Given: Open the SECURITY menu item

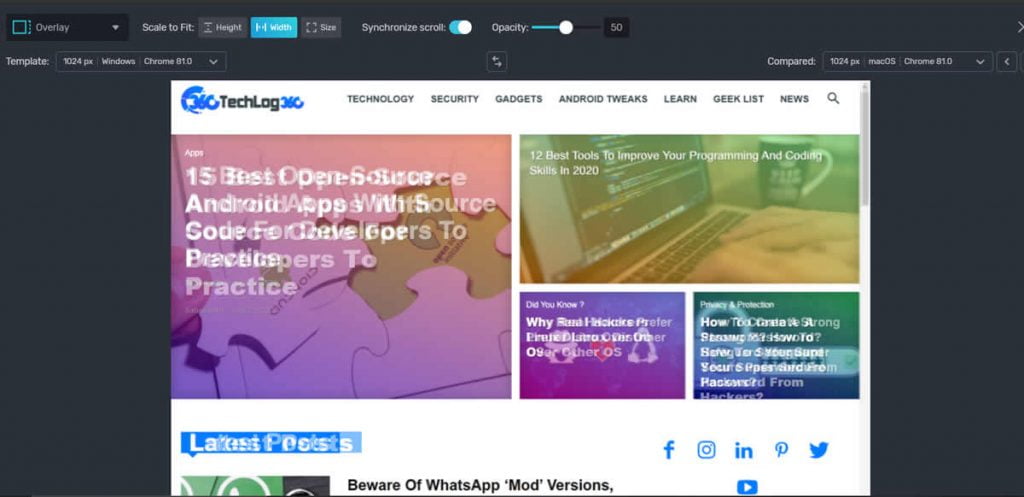Looking at the screenshot, I should click(454, 99).
